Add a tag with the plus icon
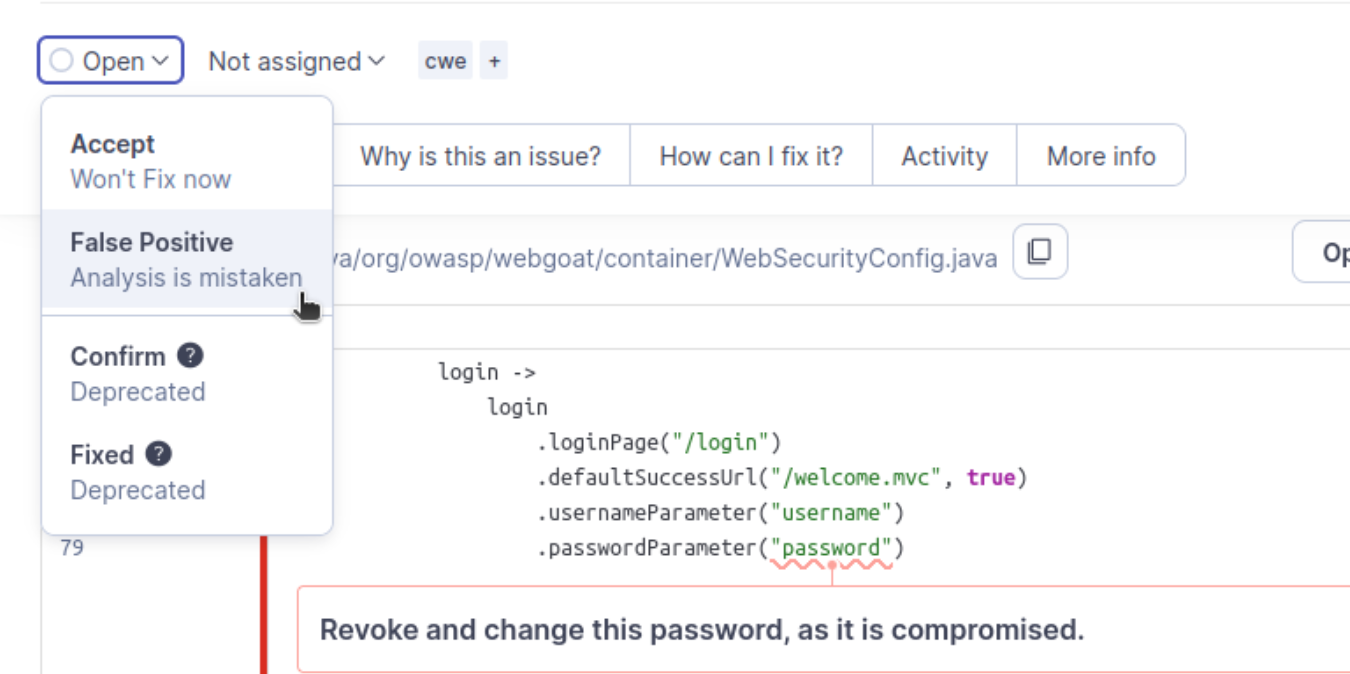The width and height of the screenshot is (1350, 674). pyautogui.click(x=494, y=61)
